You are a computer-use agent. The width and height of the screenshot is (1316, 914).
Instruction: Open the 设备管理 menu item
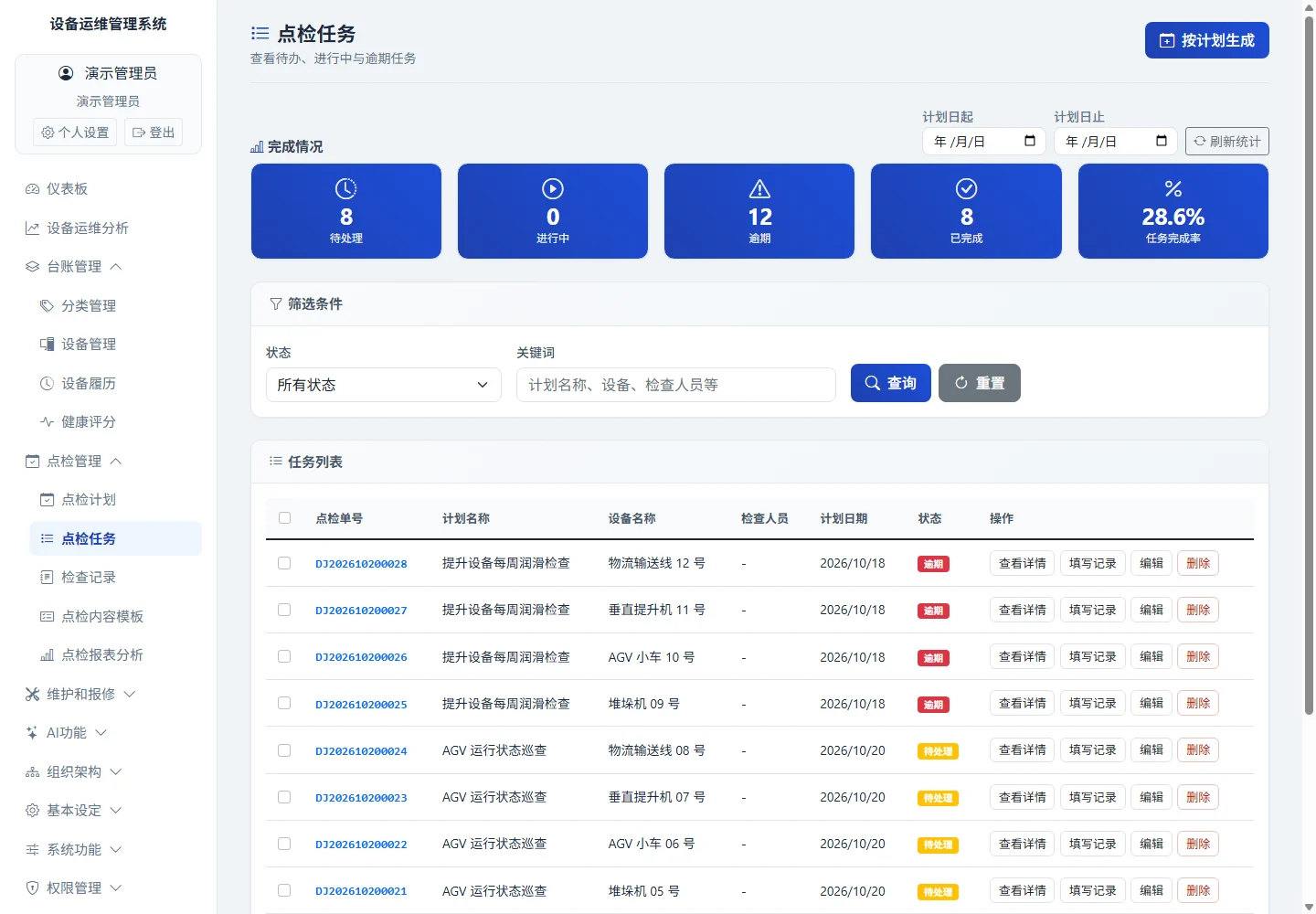[x=115, y=345]
